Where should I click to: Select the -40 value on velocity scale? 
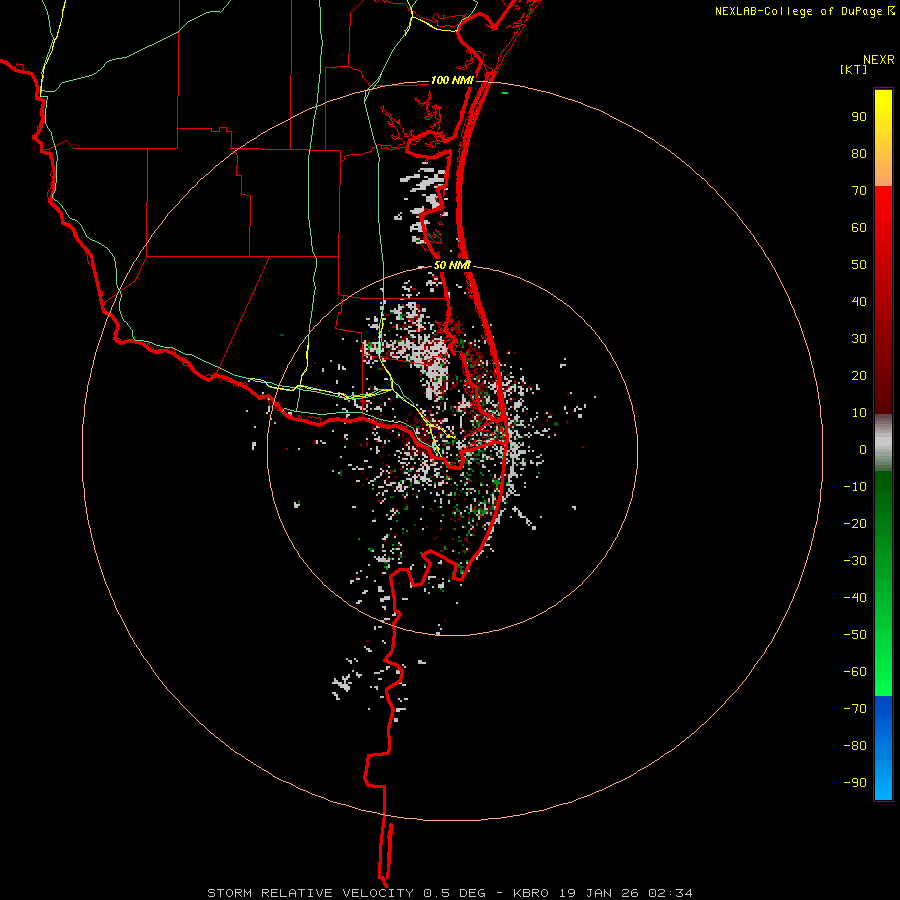coord(855,598)
